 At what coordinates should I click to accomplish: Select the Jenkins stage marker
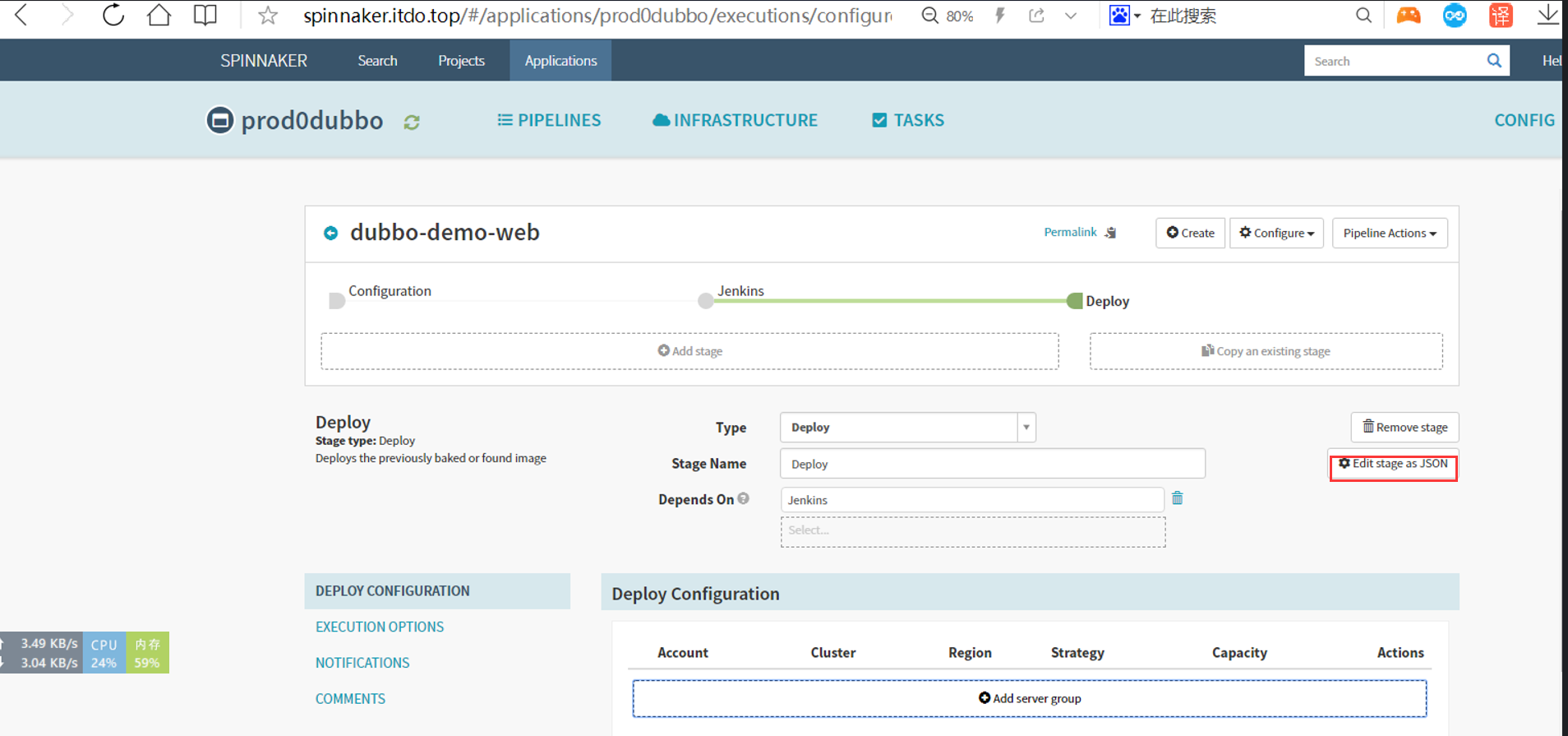705,301
